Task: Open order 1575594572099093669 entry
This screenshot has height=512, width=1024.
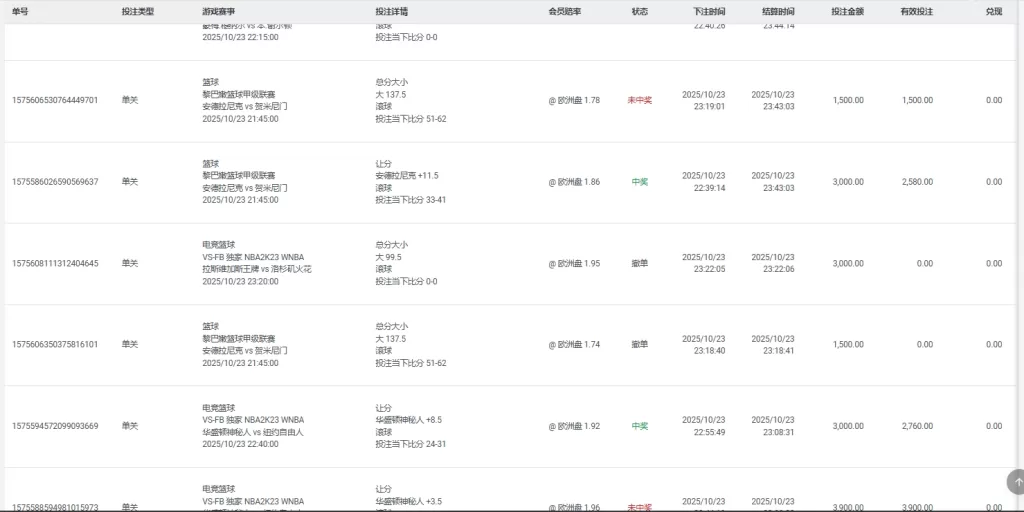Action: 55,426
